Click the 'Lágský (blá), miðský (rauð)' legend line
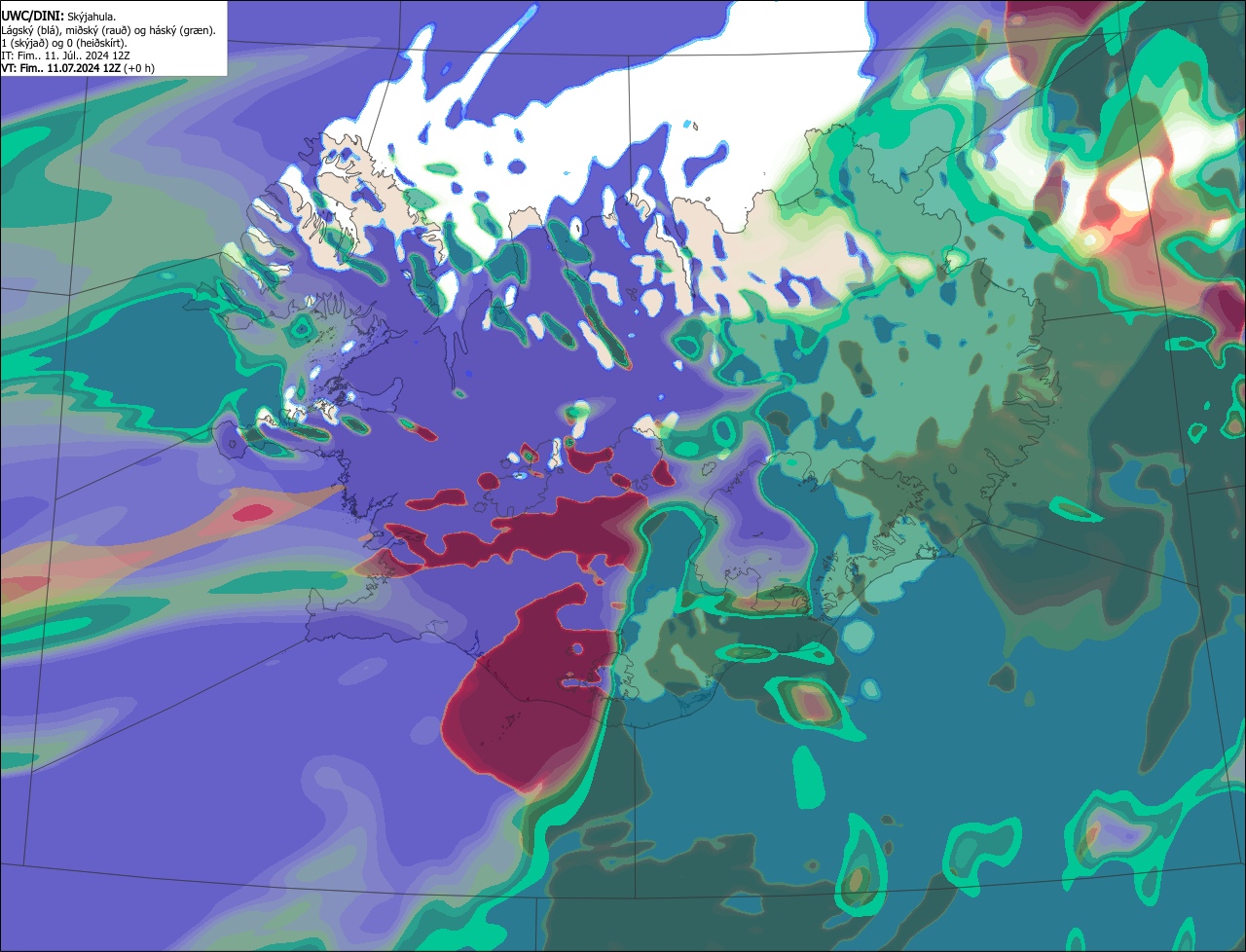 [x=109, y=30]
